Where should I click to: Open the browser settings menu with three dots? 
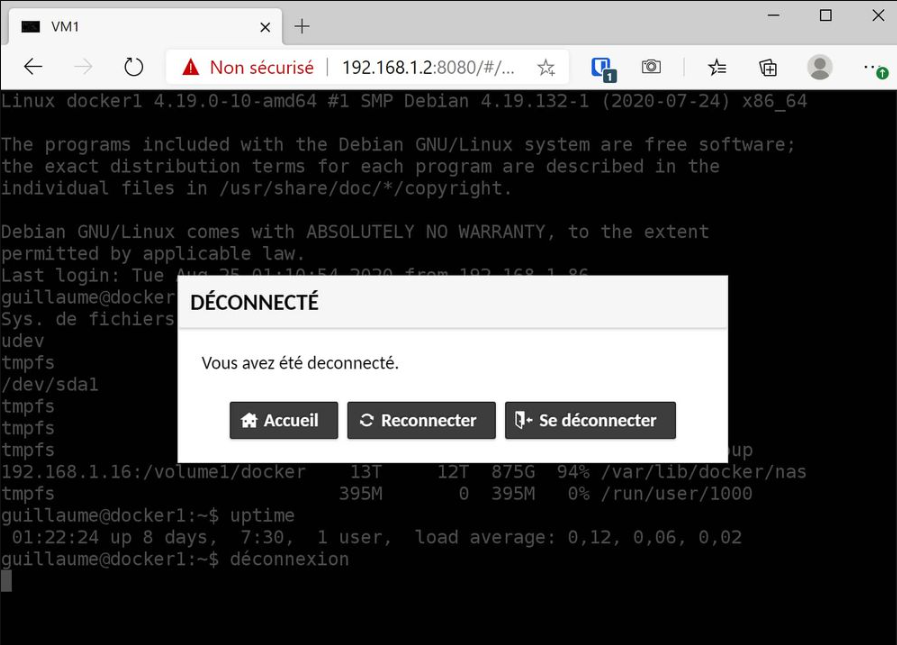[x=869, y=66]
